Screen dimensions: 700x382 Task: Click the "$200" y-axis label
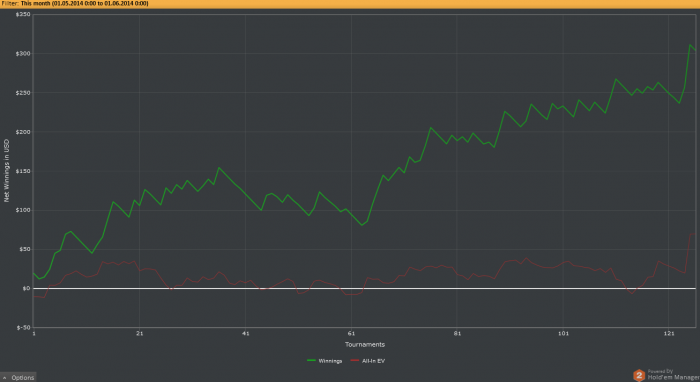tap(23, 132)
